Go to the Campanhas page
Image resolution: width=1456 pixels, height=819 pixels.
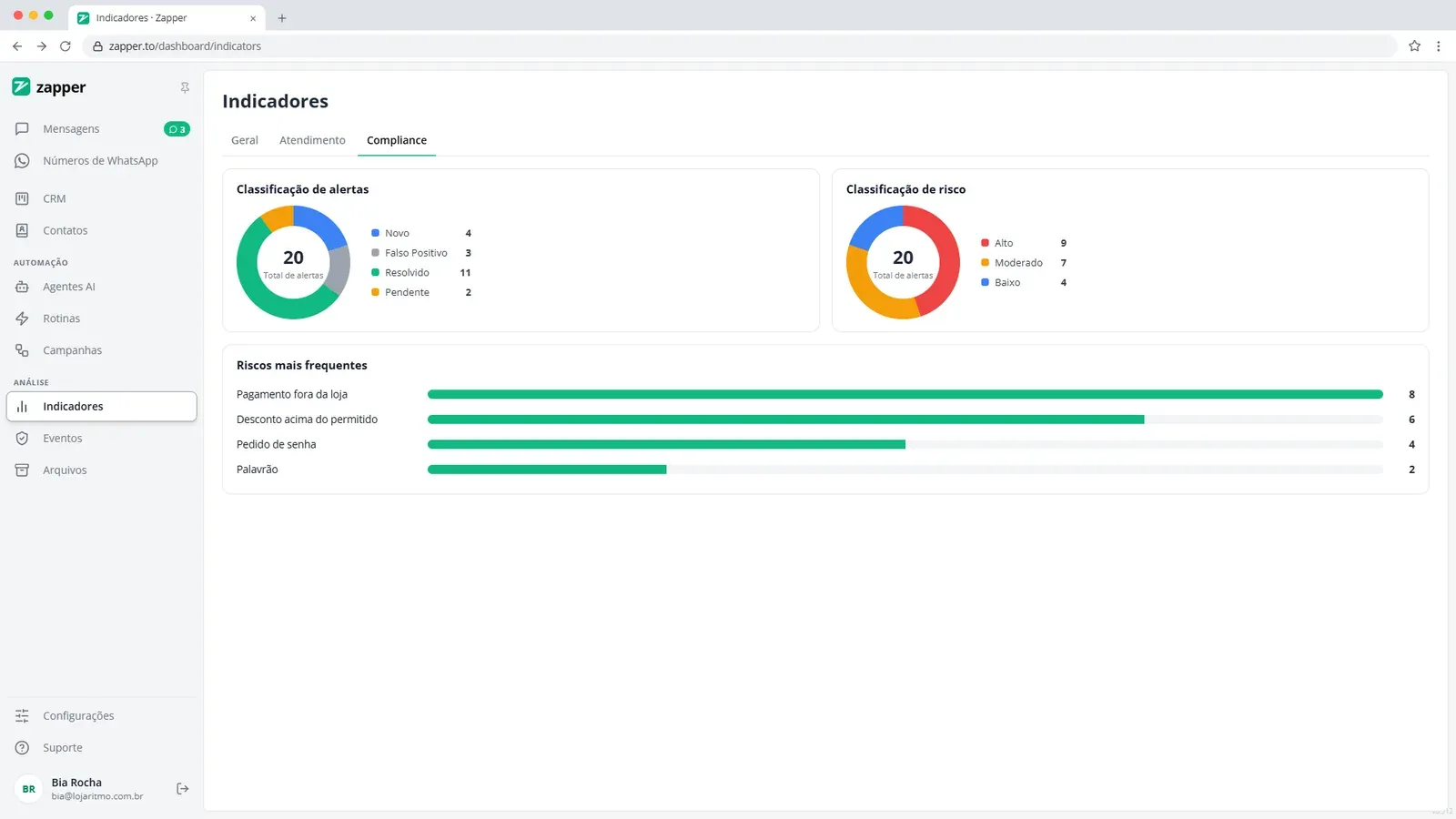pyautogui.click(x=102, y=350)
